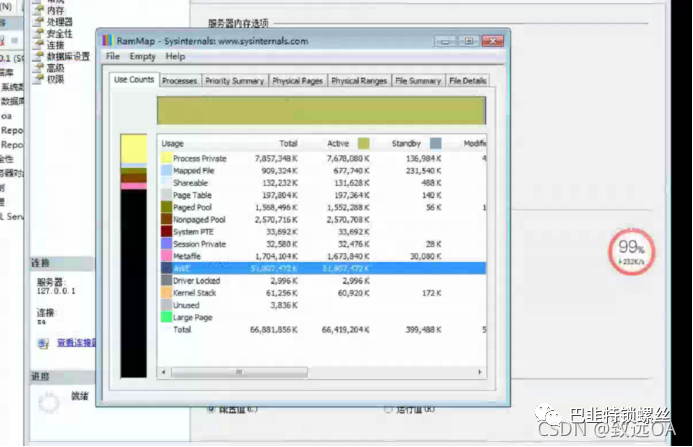Click the horizontal scrollbar right arrow

tap(480, 372)
